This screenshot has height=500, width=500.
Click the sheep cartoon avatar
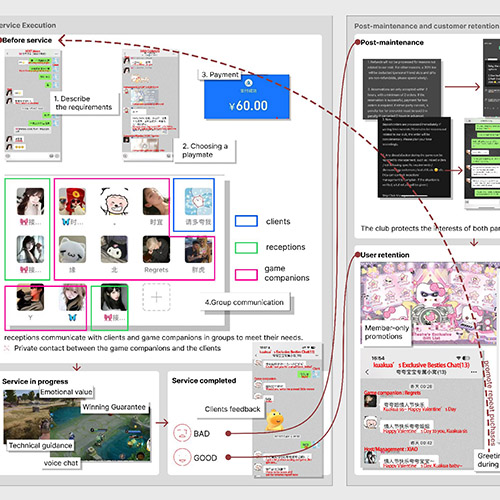[114, 201]
